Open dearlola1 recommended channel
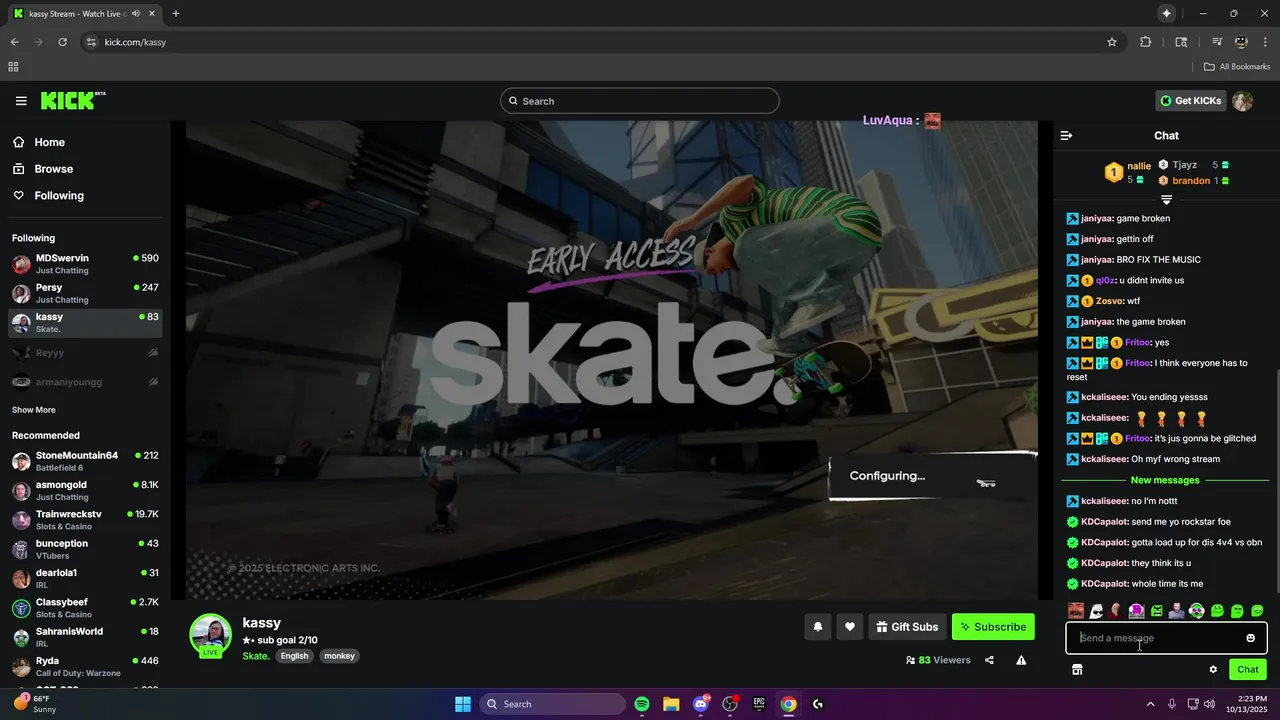 [x=85, y=578]
